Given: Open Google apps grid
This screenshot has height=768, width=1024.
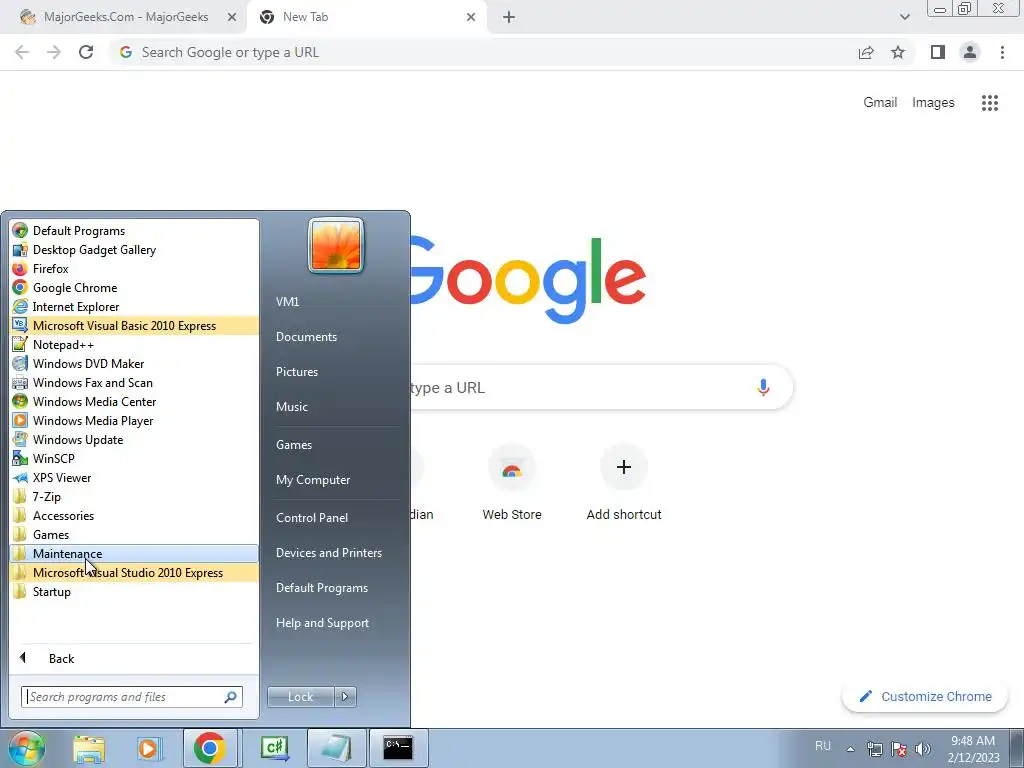Looking at the screenshot, I should (x=990, y=103).
